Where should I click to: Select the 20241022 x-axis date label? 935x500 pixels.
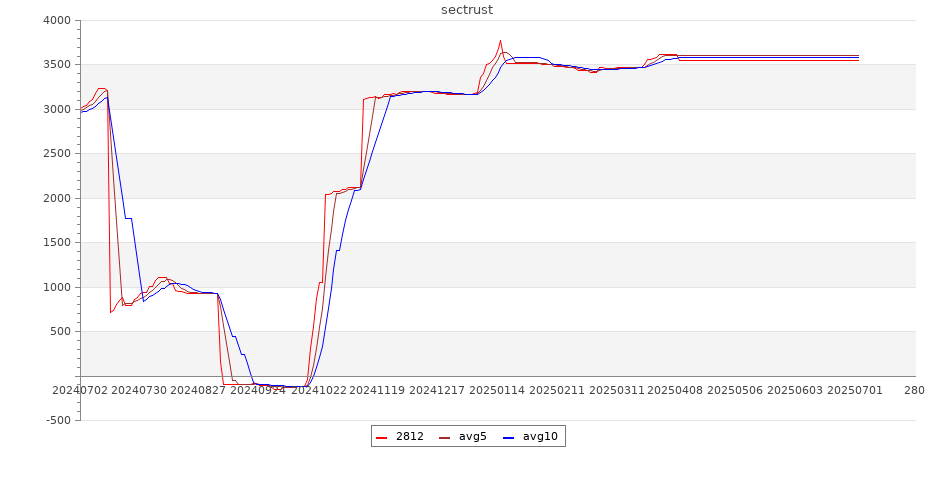pyautogui.click(x=318, y=390)
